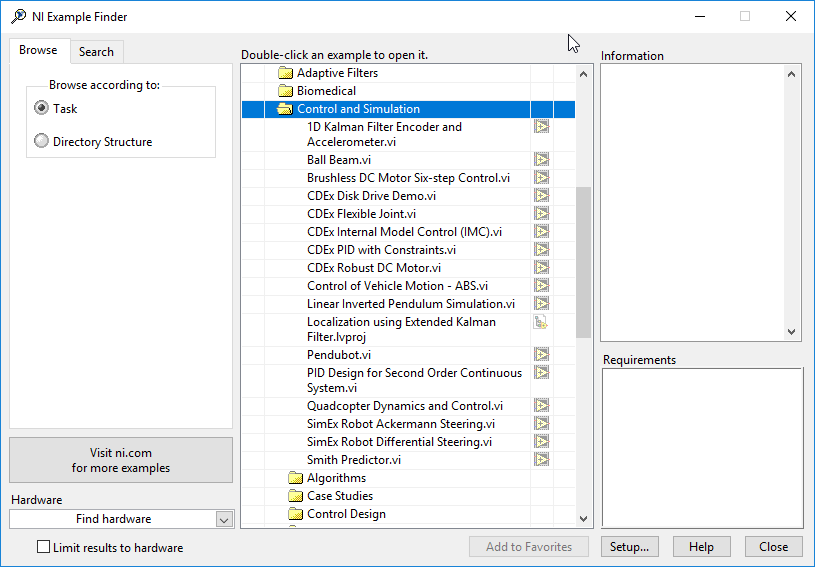Click VI icon next to Ball Beam.vi
815x567 pixels.
(x=541, y=160)
